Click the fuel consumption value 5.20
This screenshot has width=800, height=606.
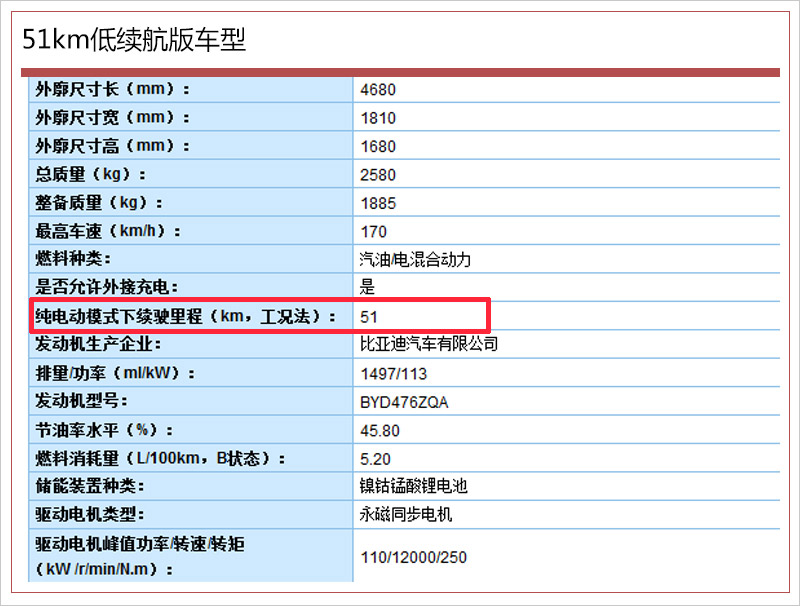coord(375,459)
